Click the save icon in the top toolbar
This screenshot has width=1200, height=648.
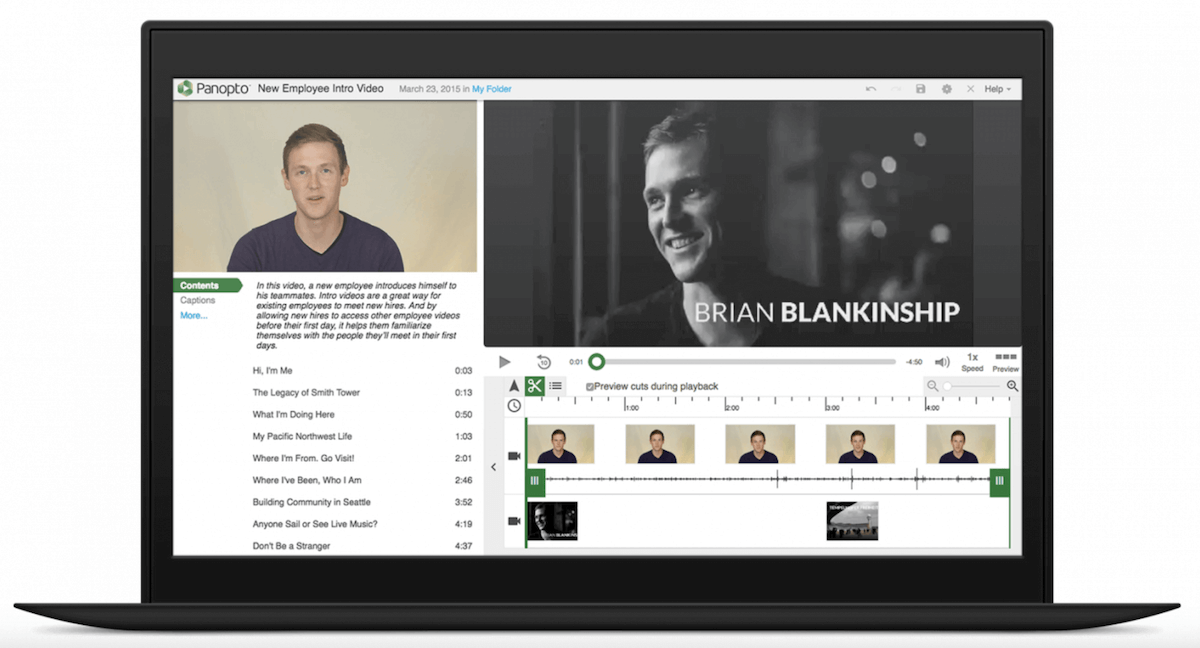[920, 89]
